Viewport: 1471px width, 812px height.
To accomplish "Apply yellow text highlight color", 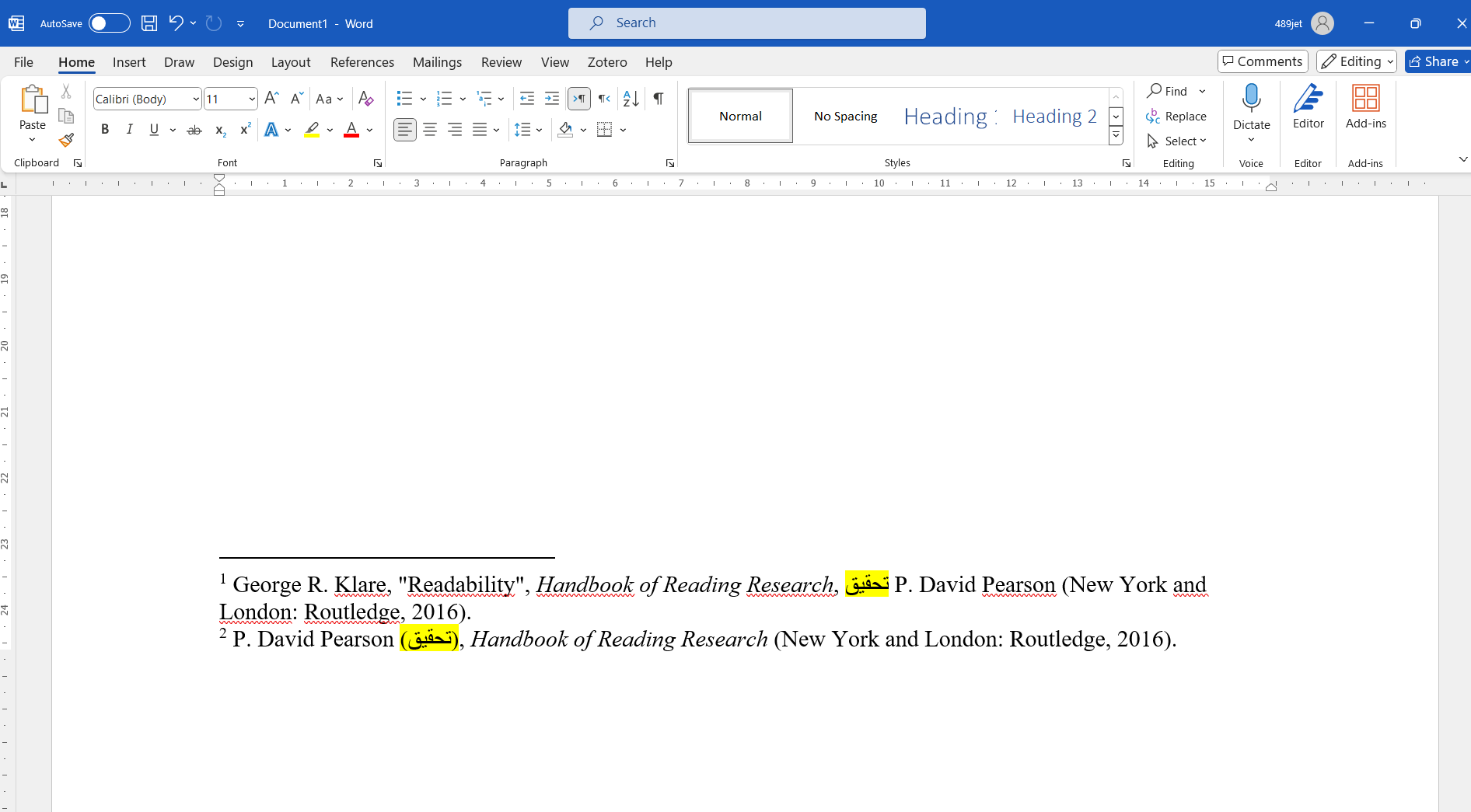I will coord(313,130).
